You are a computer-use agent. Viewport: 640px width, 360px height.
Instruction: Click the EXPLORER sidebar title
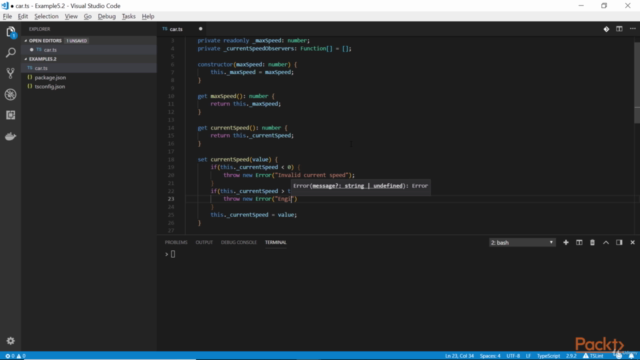[x=40, y=29]
